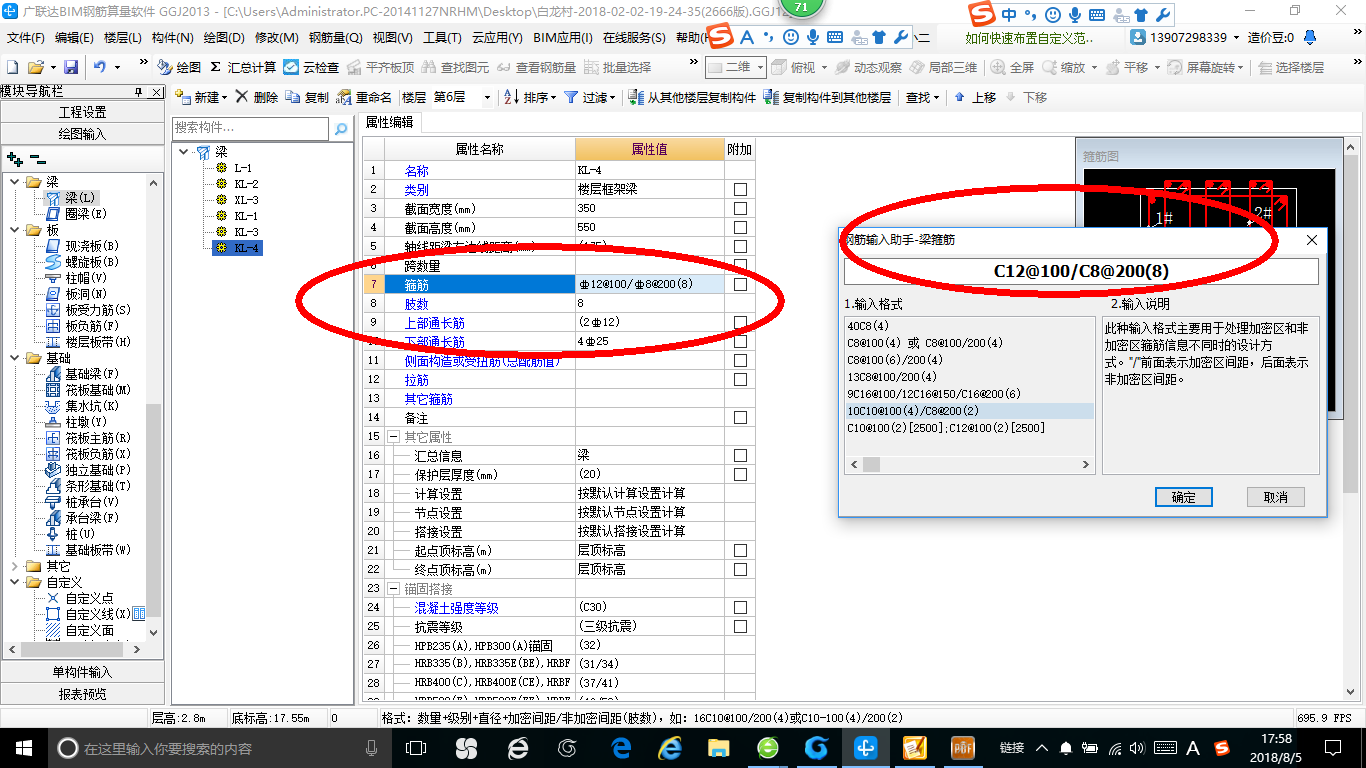Screen dimensions: 1366x768
Task: Open the 过滤 filter dropdown
Action: click(614, 98)
